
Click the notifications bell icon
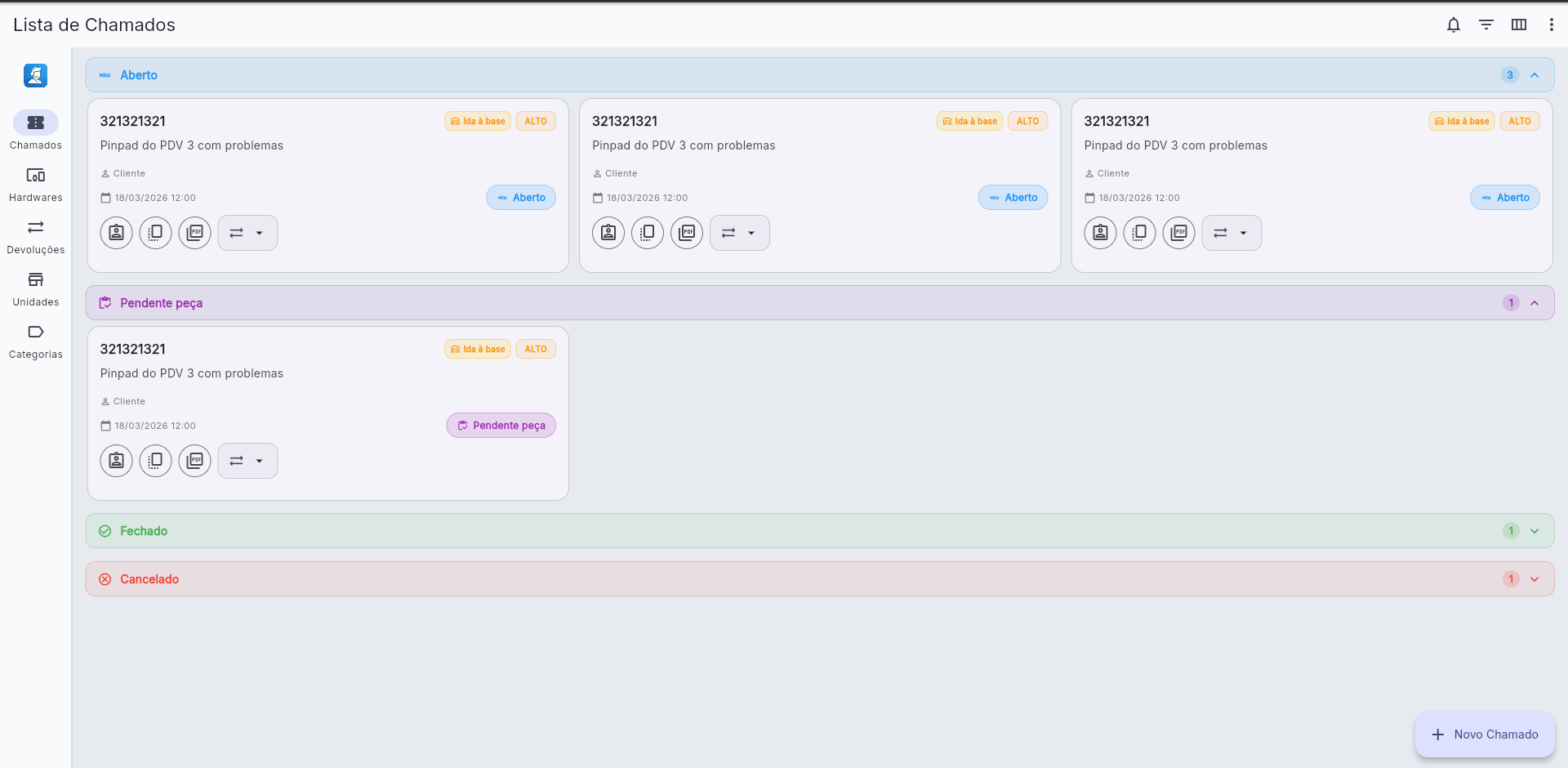click(1454, 25)
